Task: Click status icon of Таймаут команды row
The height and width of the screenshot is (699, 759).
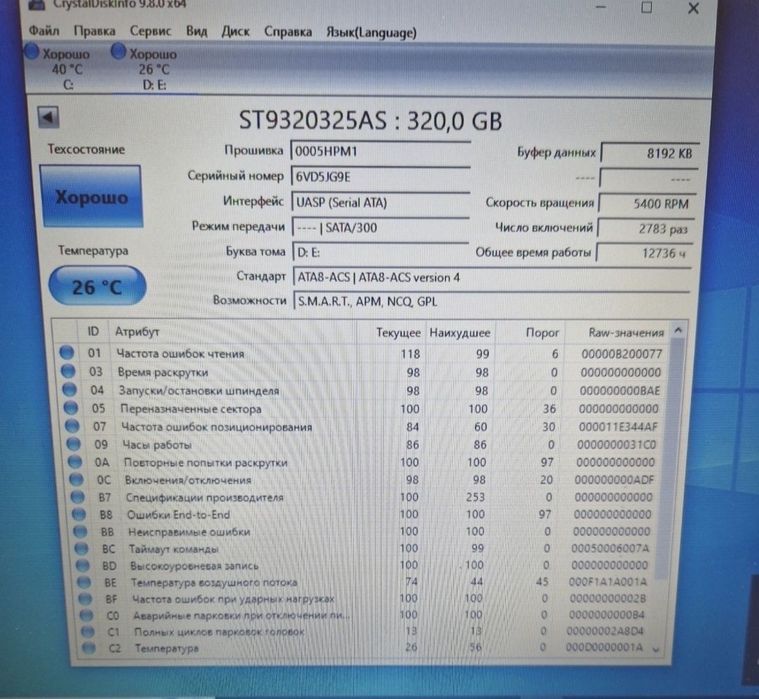Action: point(81,548)
